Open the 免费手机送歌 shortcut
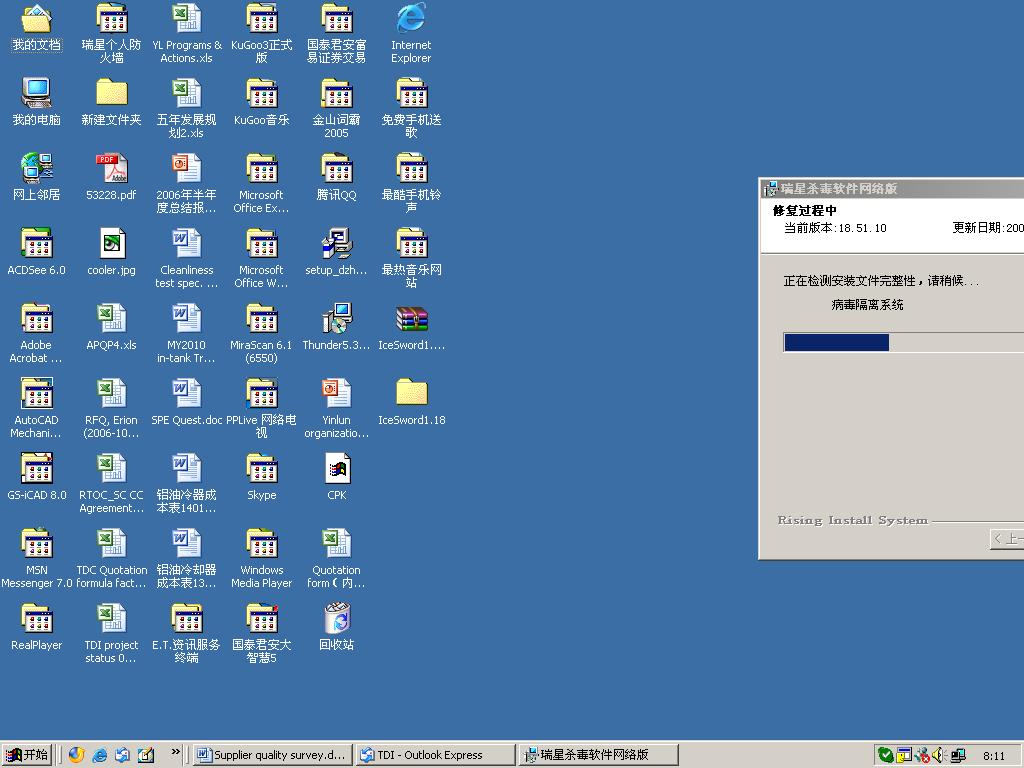1024x768 pixels. point(411,108)
